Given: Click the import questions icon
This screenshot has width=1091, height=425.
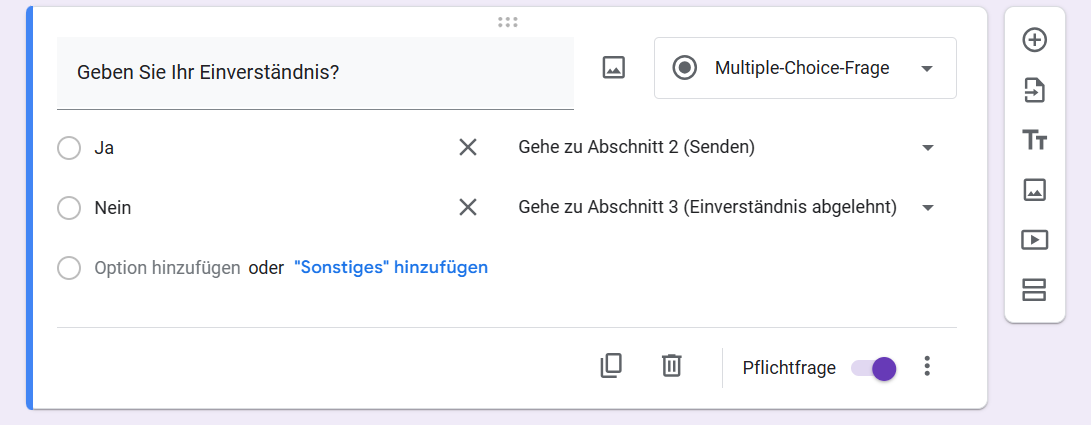Looking at the screenshot, I should tap(1034, 90).
